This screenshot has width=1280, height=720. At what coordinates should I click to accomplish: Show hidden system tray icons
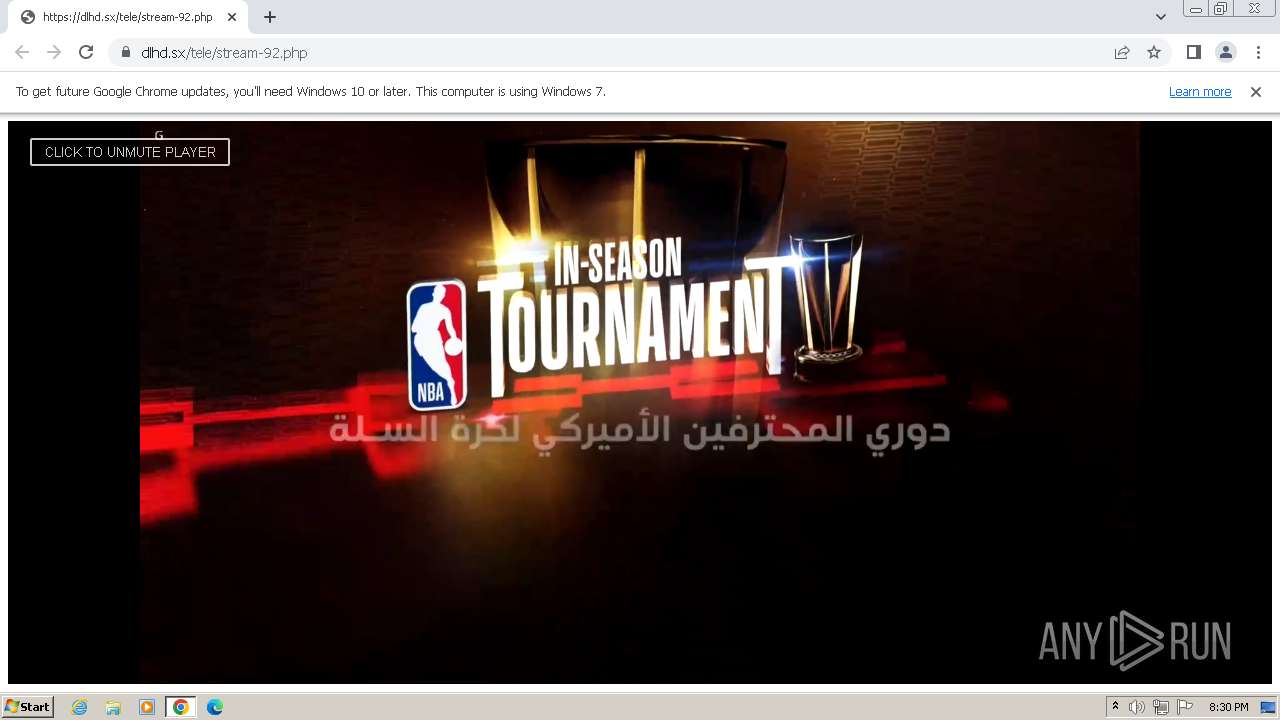pyautogui.click(x=1115, y=707)
